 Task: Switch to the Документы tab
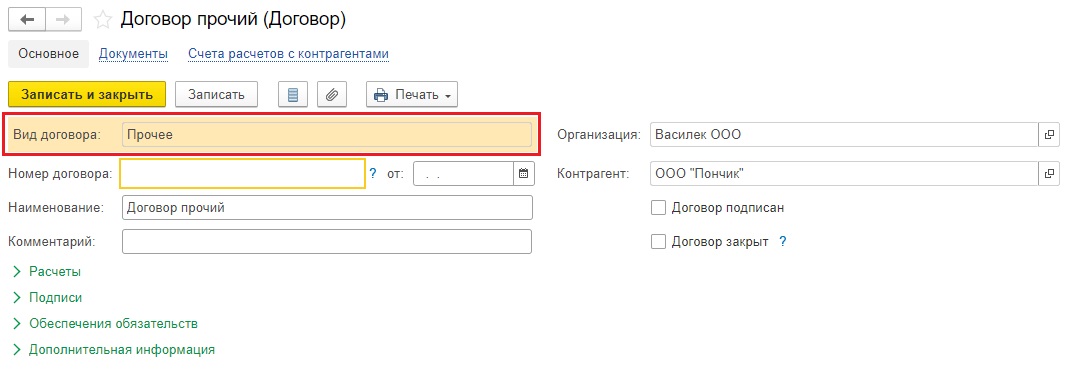pyautogui.click(x=134, y=53)
